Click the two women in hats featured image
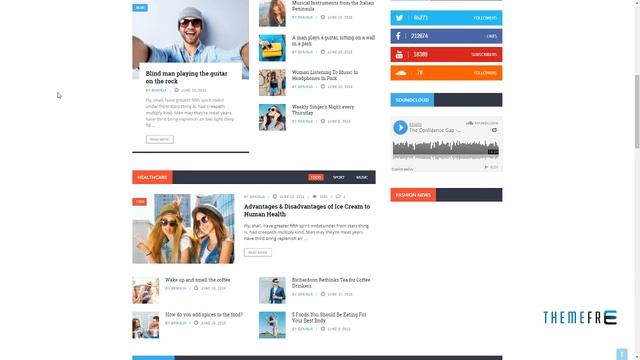The height and width of the screenshot is (360, 640). pyautogui.click(x=183, y=229)
